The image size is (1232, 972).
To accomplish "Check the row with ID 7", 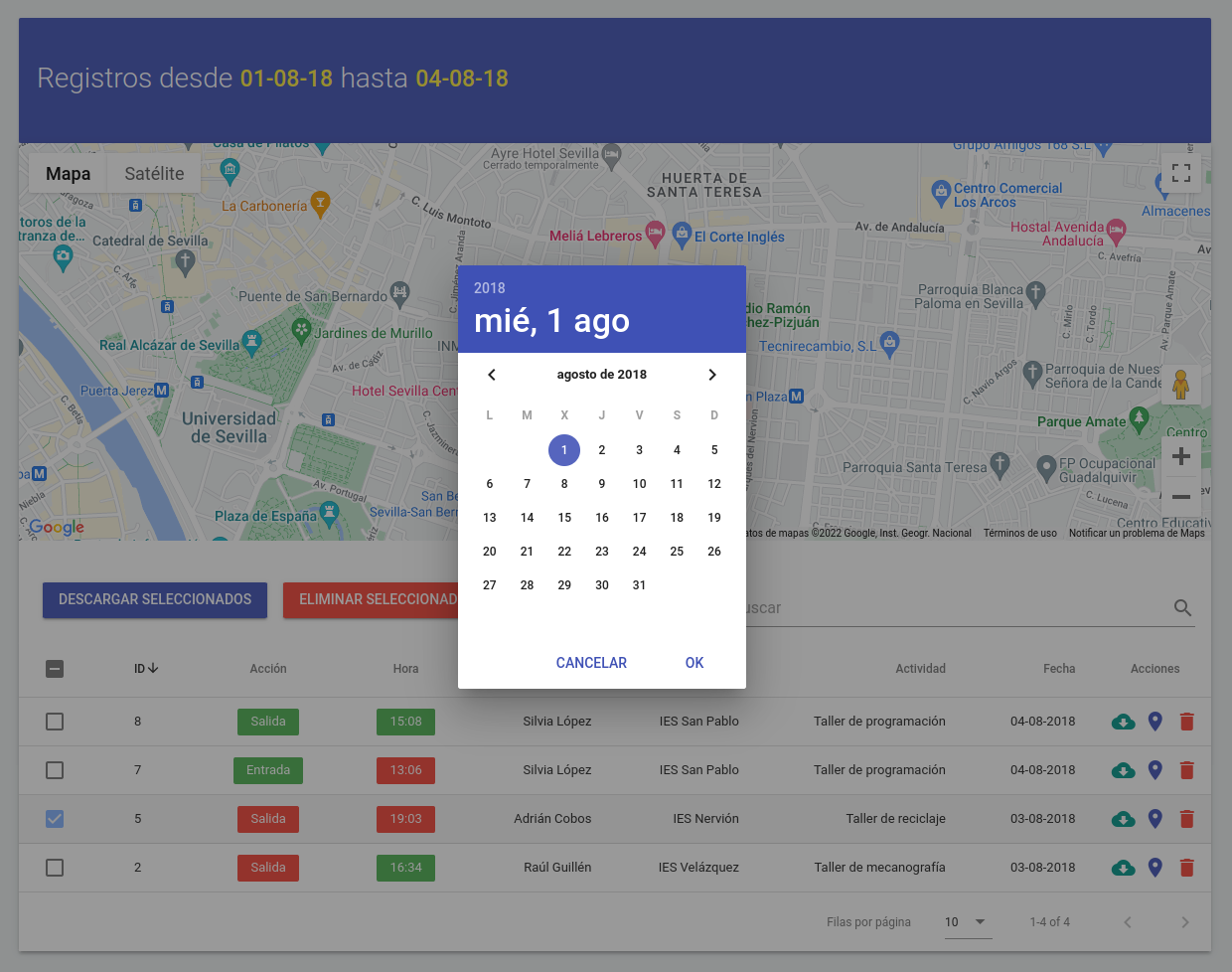I will tap(55, 770).
